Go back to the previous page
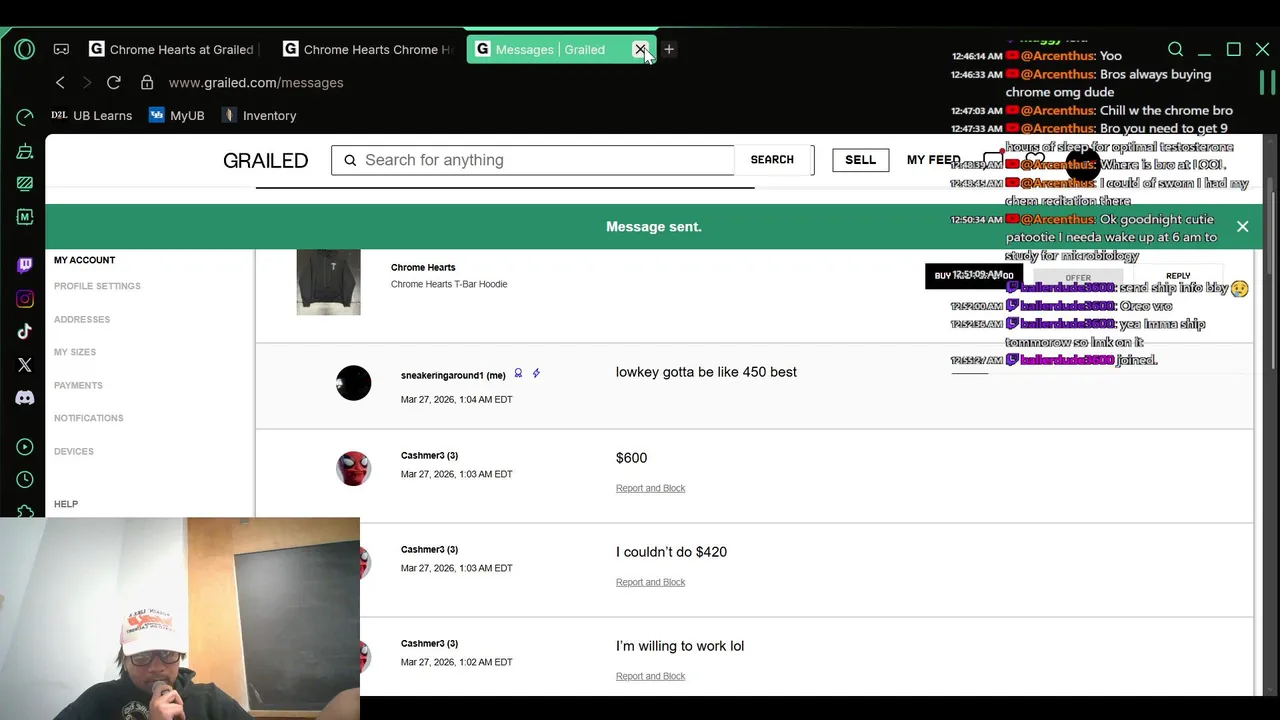This screenshot has height=720, width=1280. 60,83
